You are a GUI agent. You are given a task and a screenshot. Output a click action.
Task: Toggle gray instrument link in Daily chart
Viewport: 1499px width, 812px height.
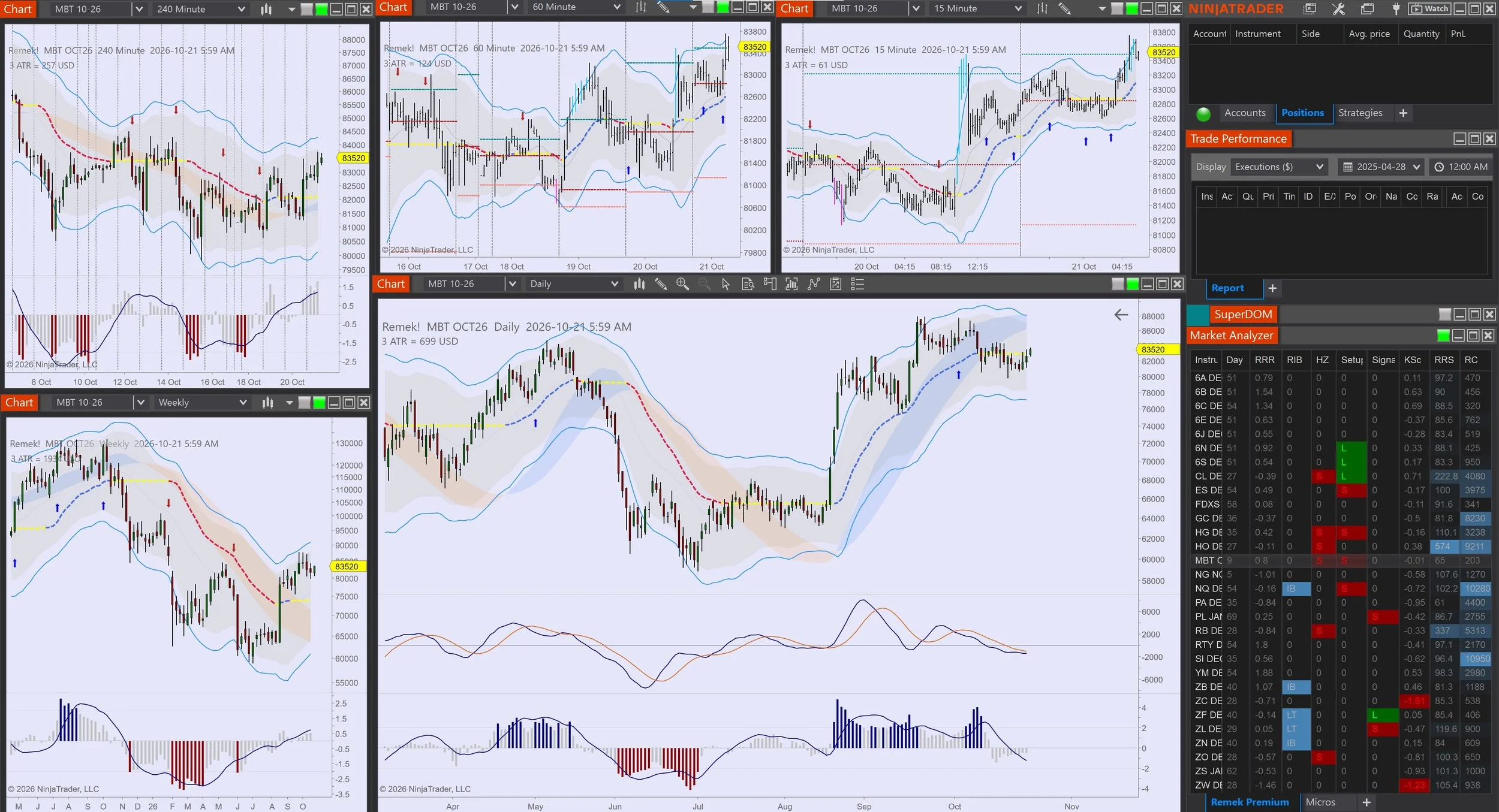point(1118,284)
